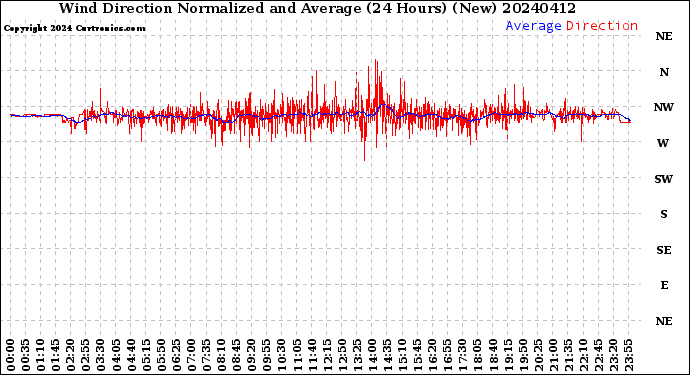This screenshot has height=375, width=690.
Task: Click the 13:25 time axis label
Action: click(356, 355)
